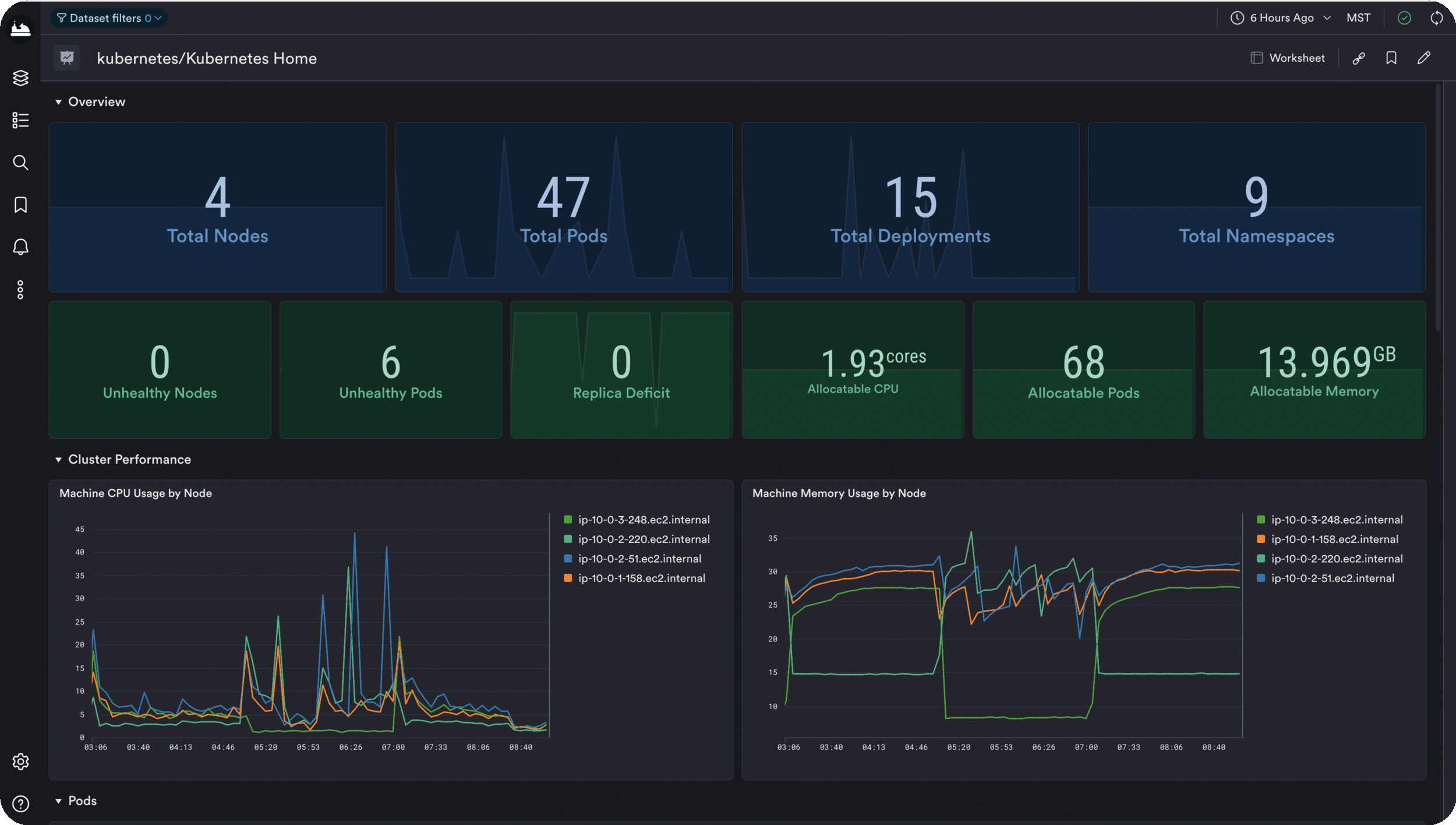This screenshot has height=825, width=1456.
Task: Click the Total Namespaces card
Action: pyautogui.click(x=1257, y=207)
